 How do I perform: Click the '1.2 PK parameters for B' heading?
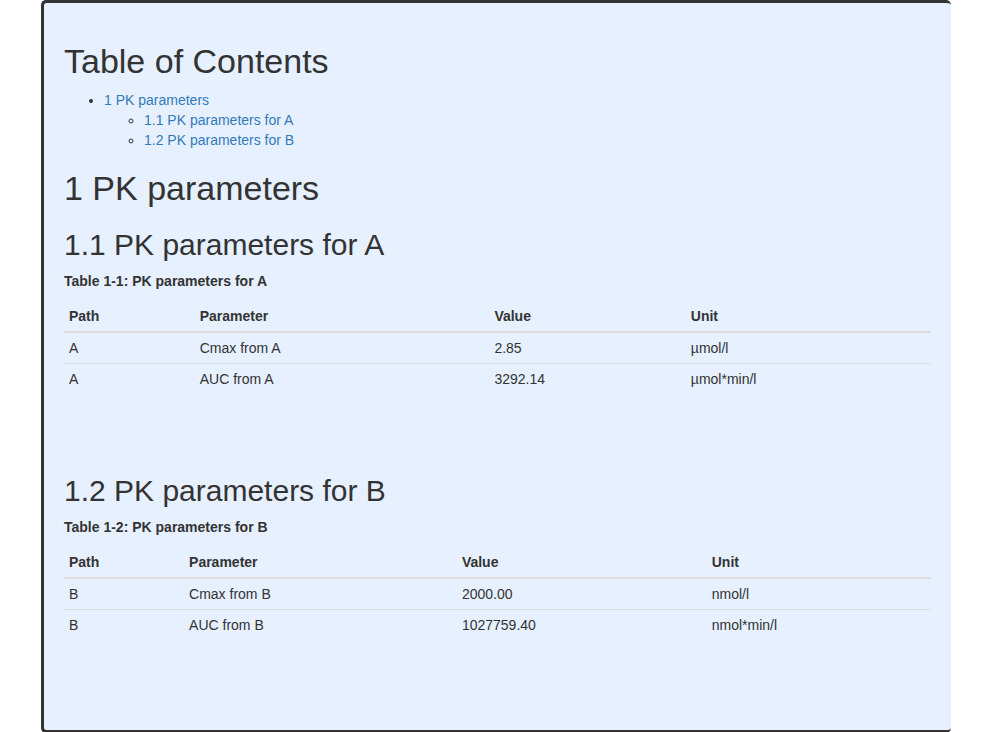tap(225, 491)
